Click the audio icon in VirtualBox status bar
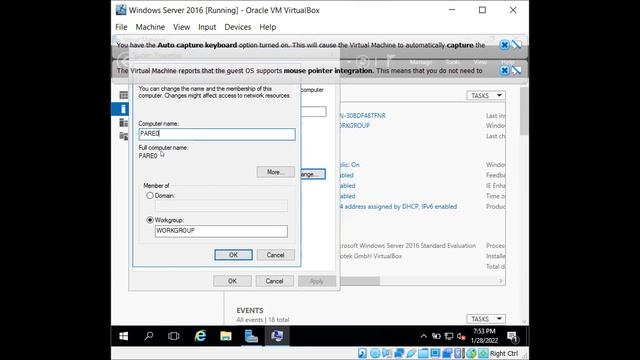Screen dimensions: 640x360 point(387,353)
